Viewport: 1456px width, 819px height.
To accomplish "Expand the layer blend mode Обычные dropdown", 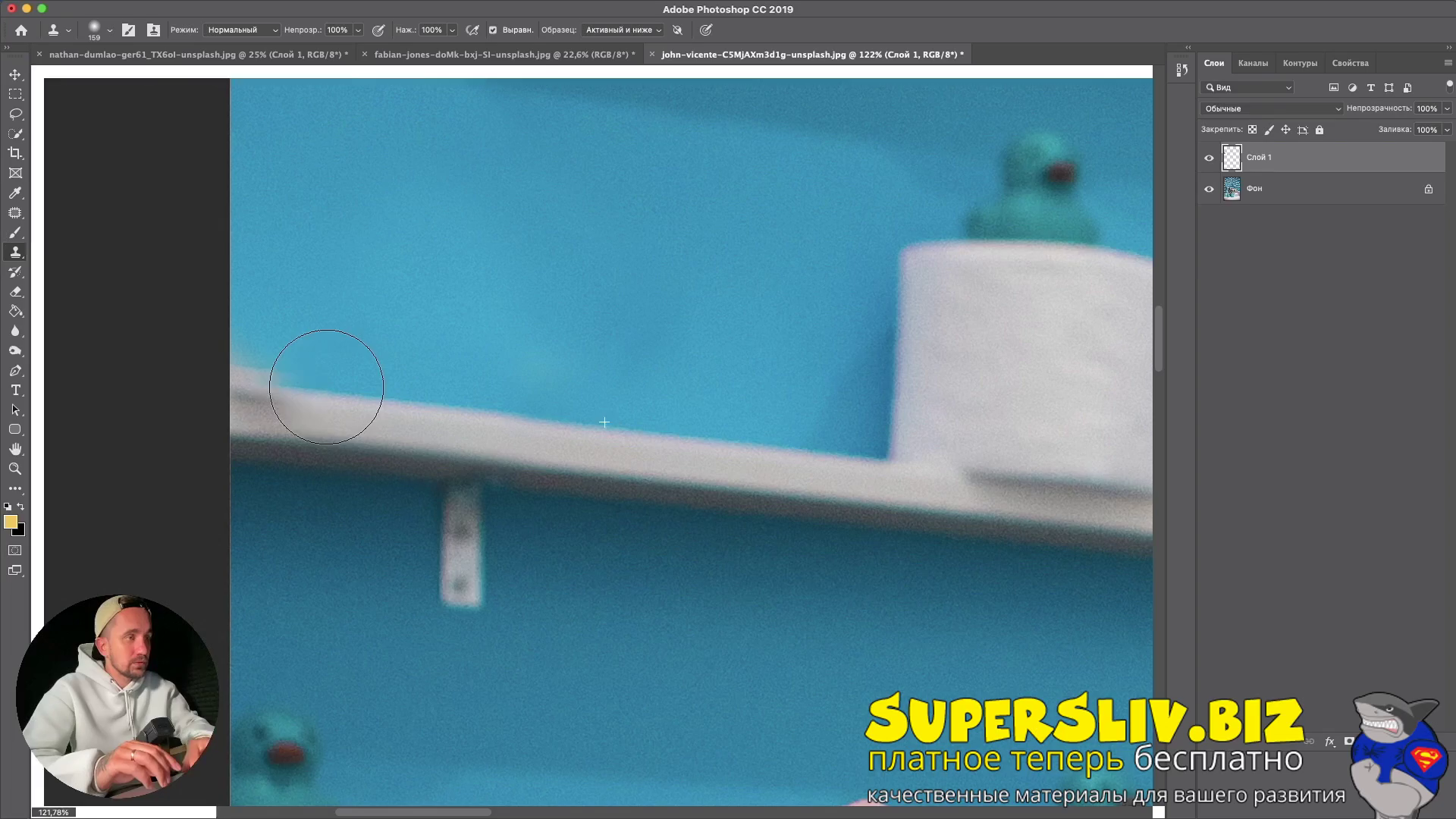I will point(1272,108).
